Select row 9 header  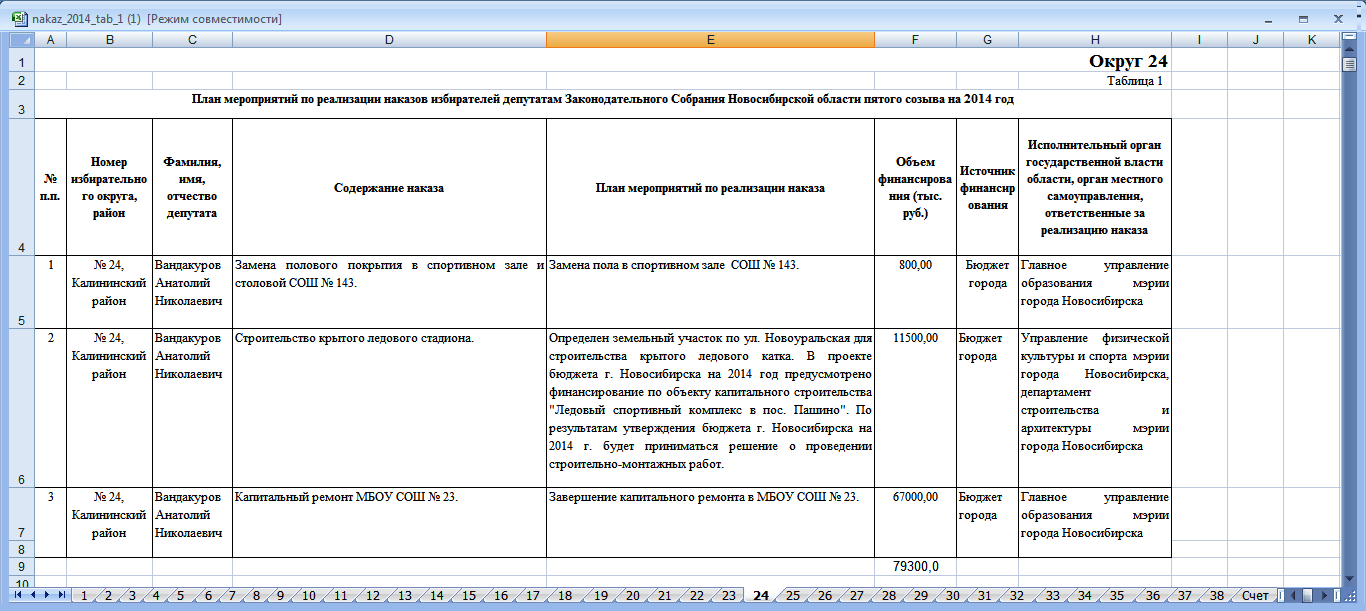coord(22,567)
